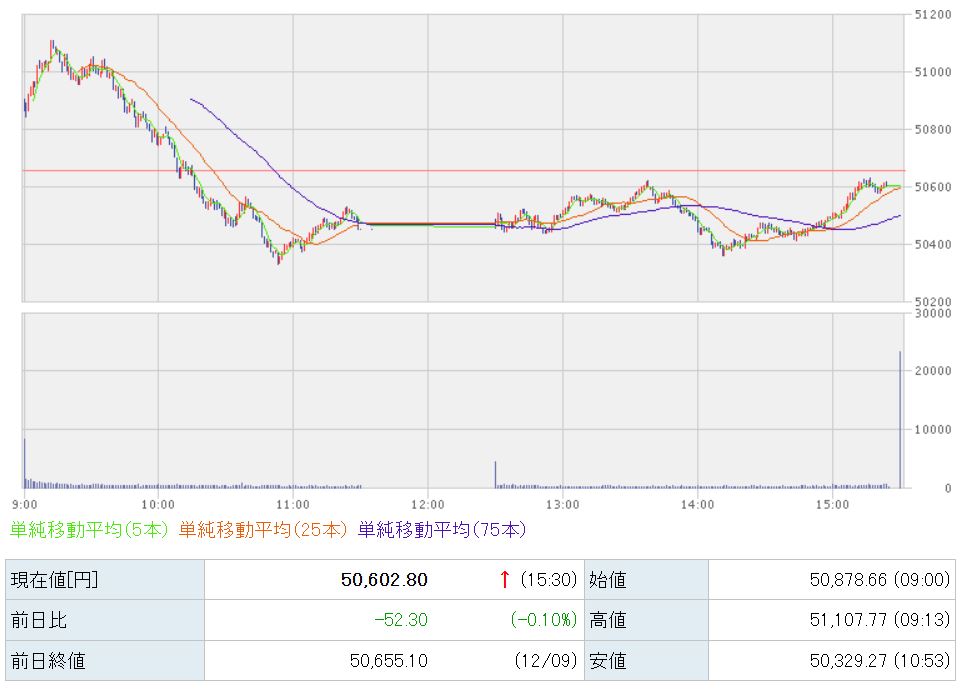967x689 pixels.
Task: Select the green 5-period moving average legend
Action: (91, 530)
